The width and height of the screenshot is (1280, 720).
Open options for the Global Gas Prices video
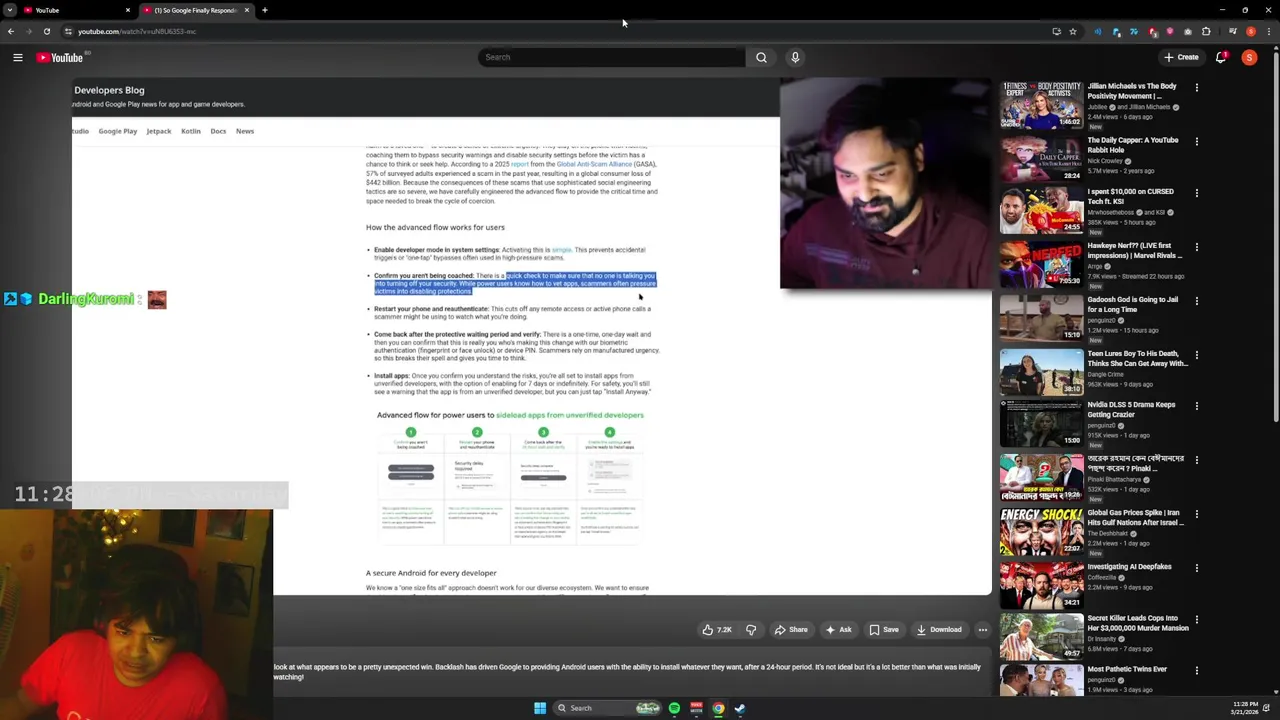coord(1196,515)
